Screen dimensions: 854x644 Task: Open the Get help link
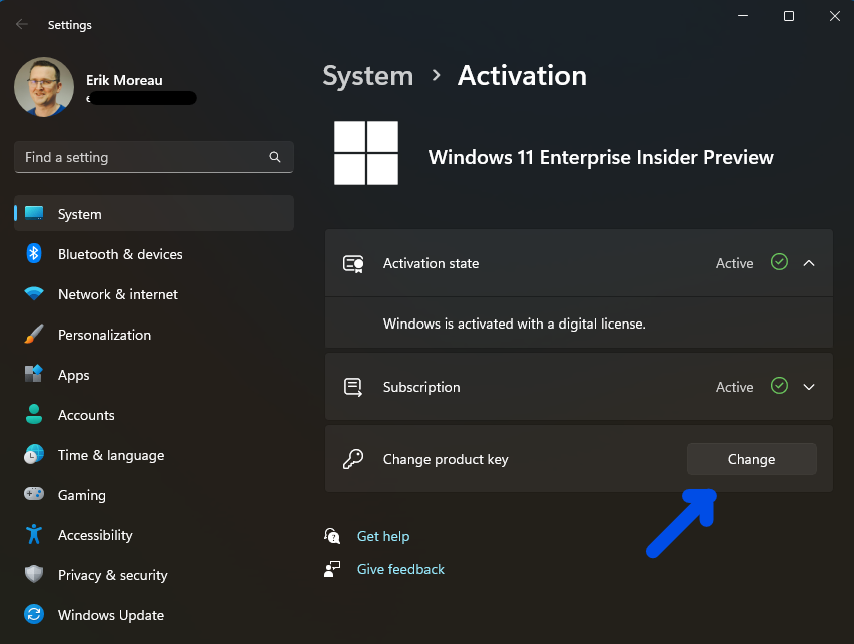point(383,537)
